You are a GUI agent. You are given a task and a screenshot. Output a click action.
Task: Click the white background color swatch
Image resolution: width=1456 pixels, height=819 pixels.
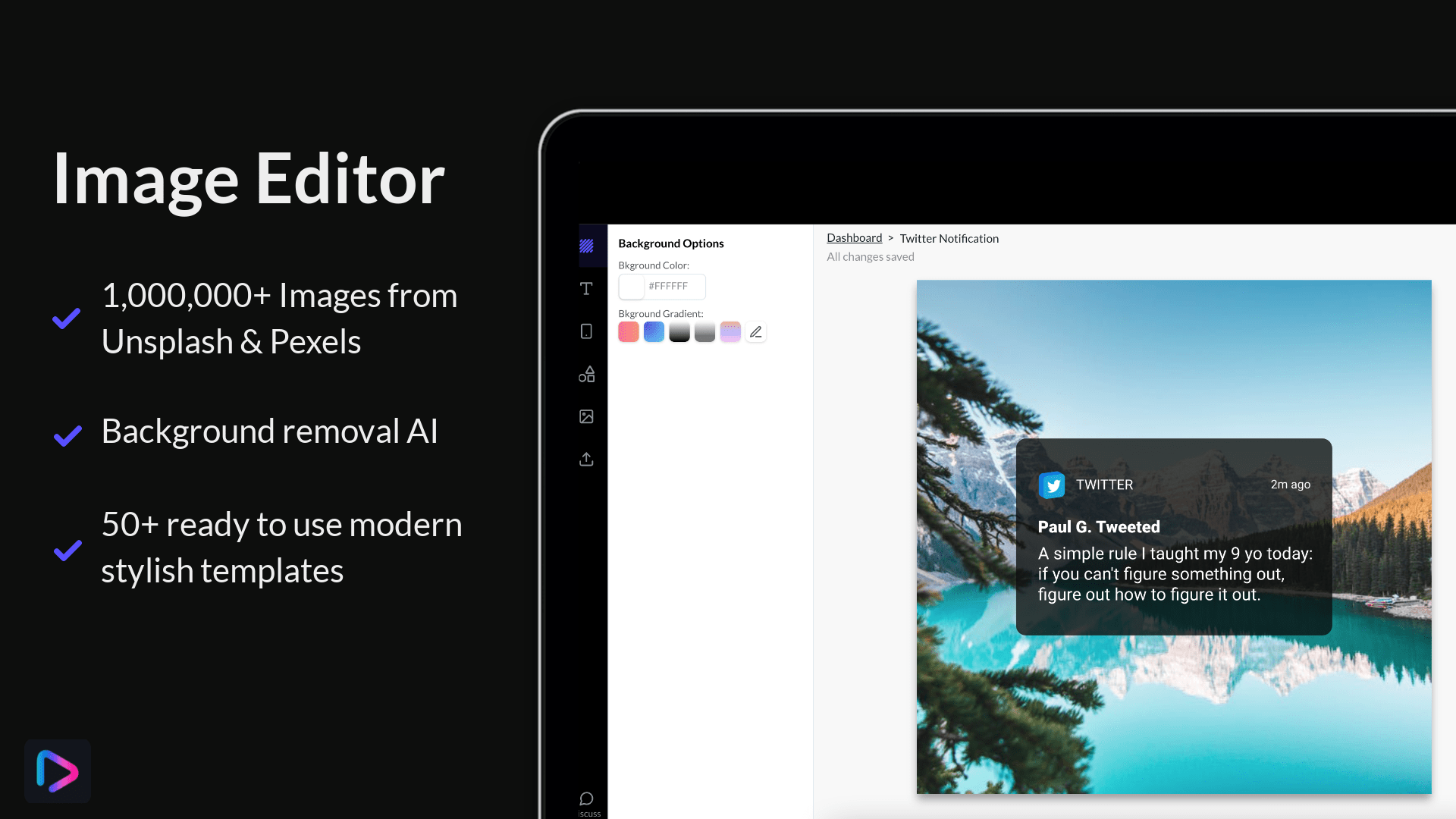[632, 287]
